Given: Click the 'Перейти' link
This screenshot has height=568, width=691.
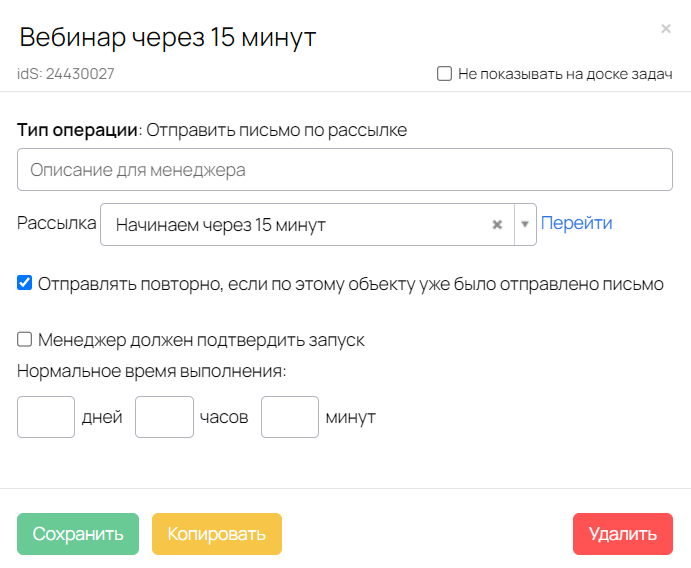Looking at the screenshot, I should click(576, 224).
